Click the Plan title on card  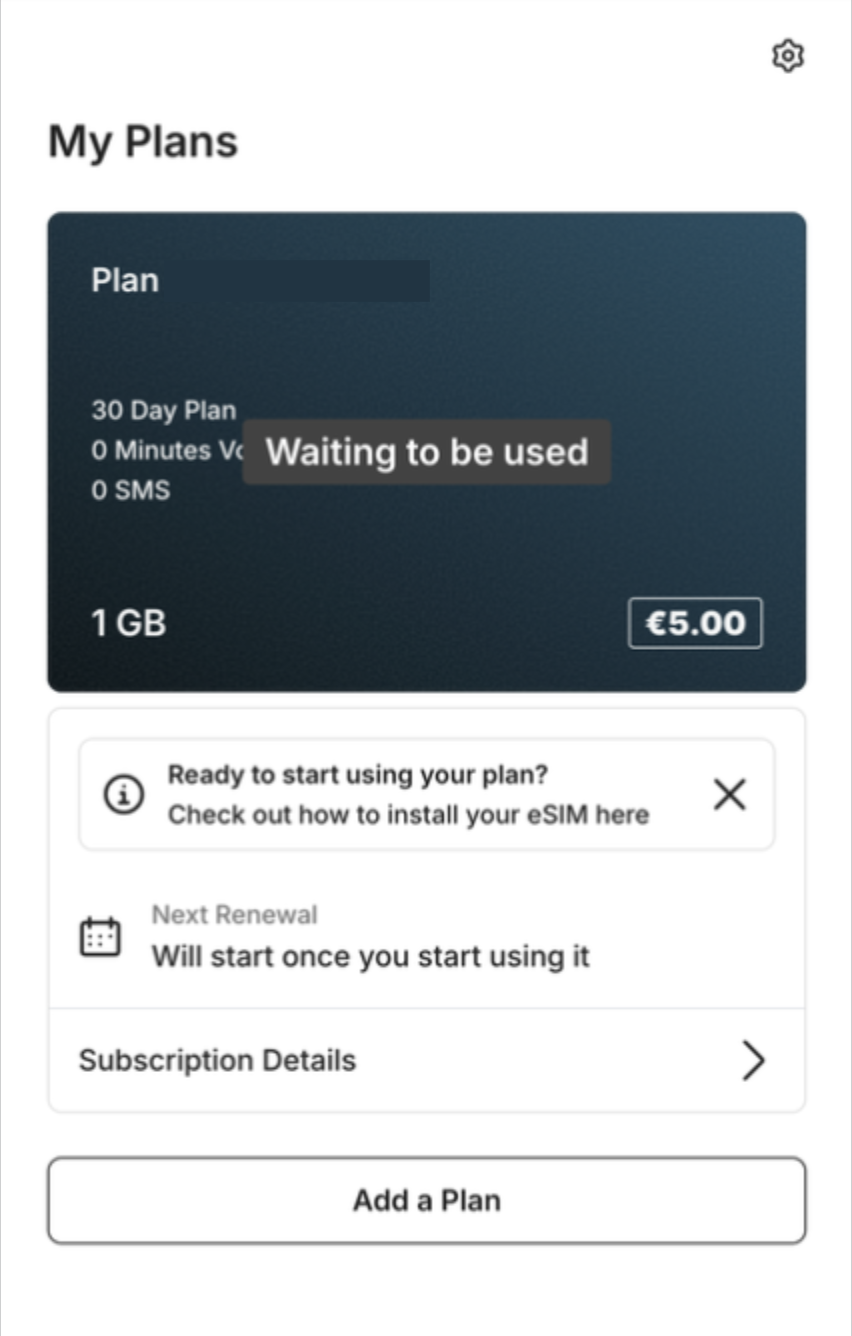coord(125,280)
